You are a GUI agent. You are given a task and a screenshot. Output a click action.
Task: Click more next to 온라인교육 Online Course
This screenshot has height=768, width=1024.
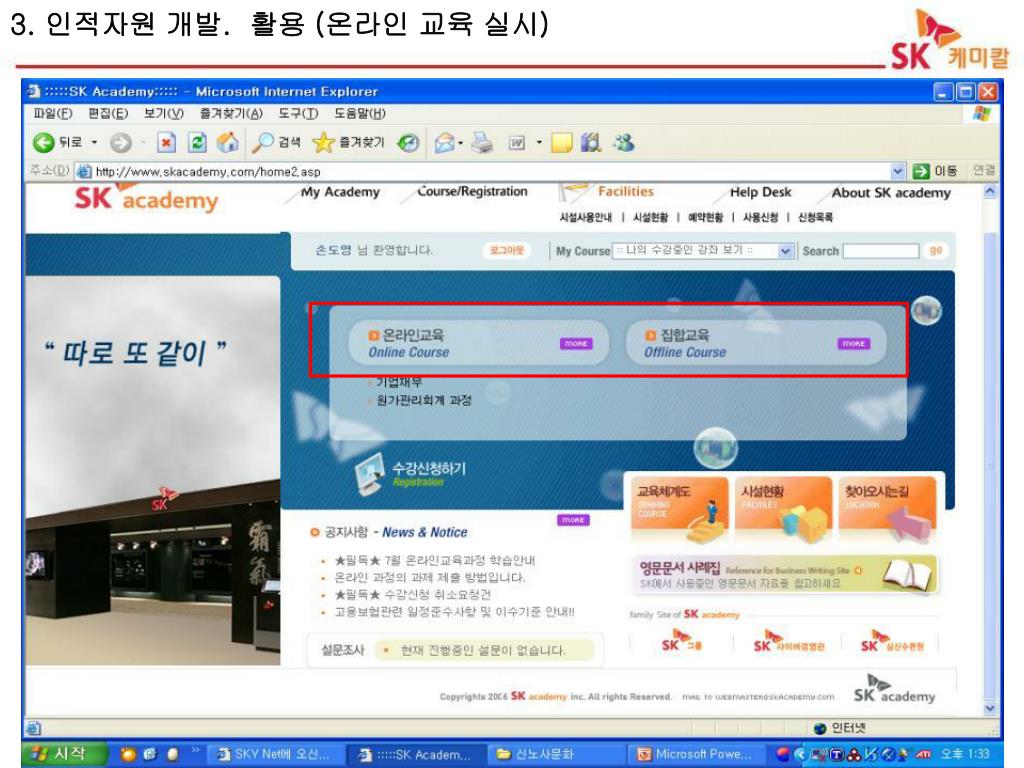(x=576, y=344)
